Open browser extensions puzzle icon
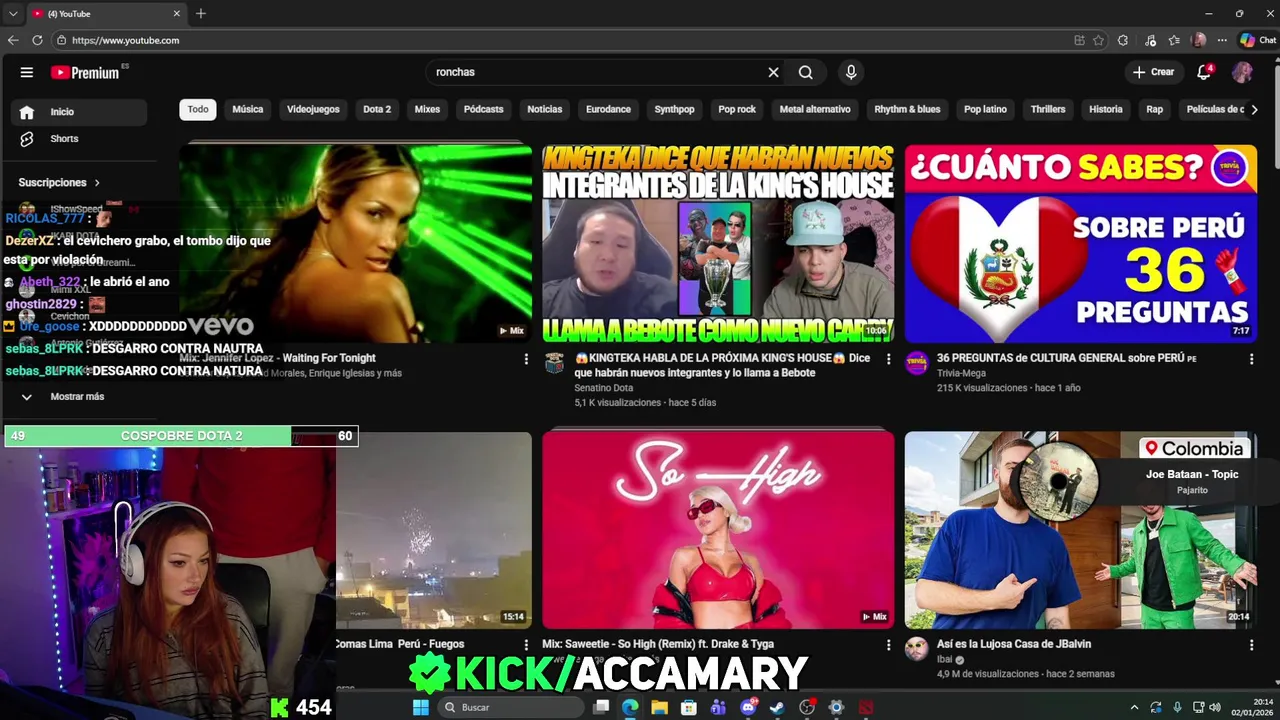 click(x=1123, y=40)
